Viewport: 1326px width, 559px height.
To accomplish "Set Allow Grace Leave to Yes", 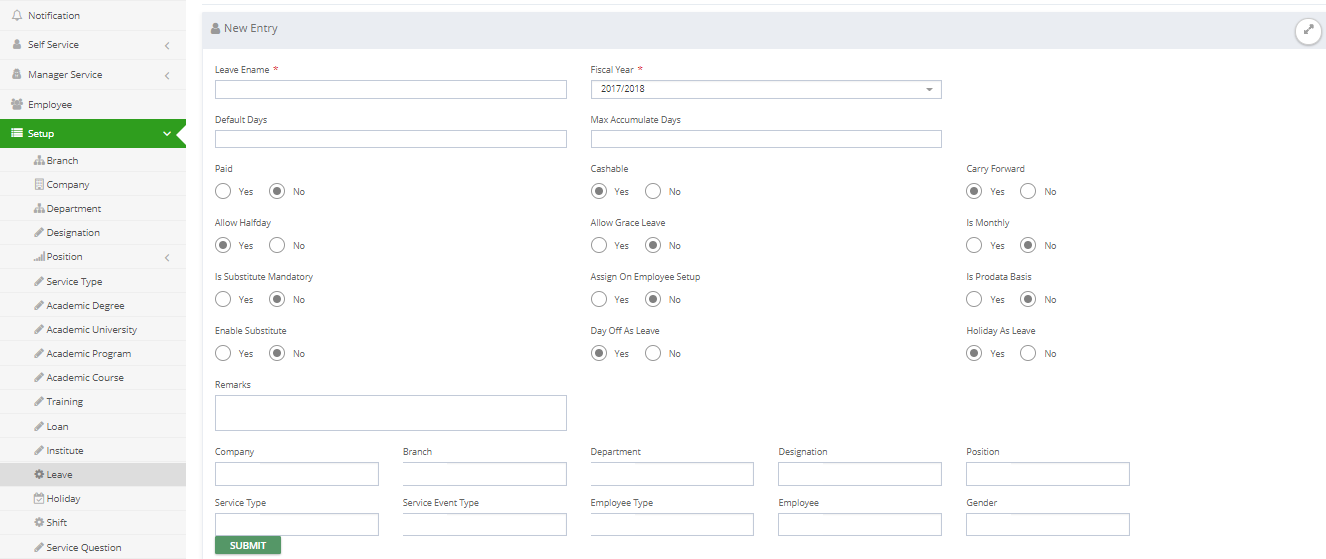I will (599, 245).
